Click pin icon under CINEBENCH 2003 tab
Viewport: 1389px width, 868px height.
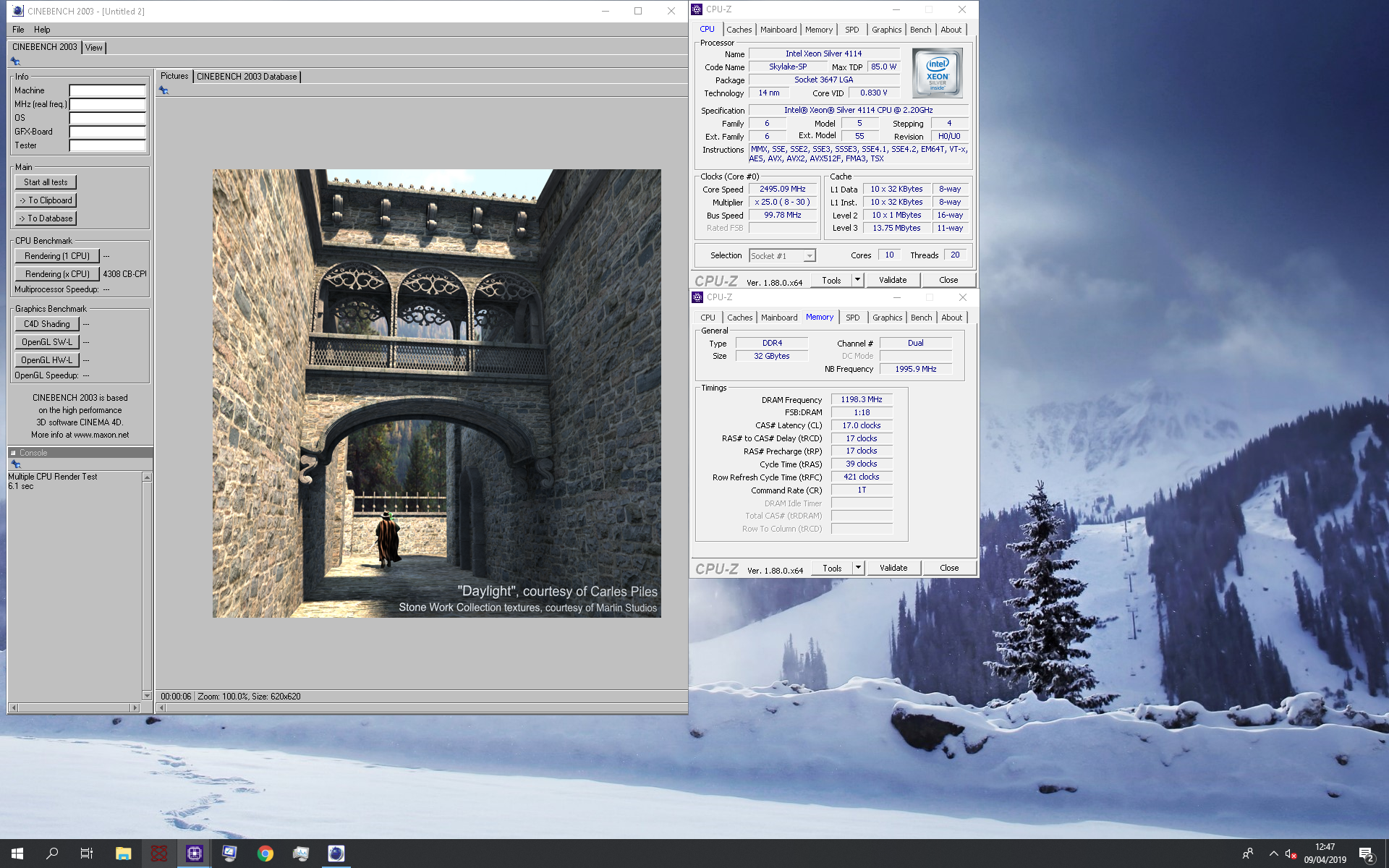pos(15,61)
